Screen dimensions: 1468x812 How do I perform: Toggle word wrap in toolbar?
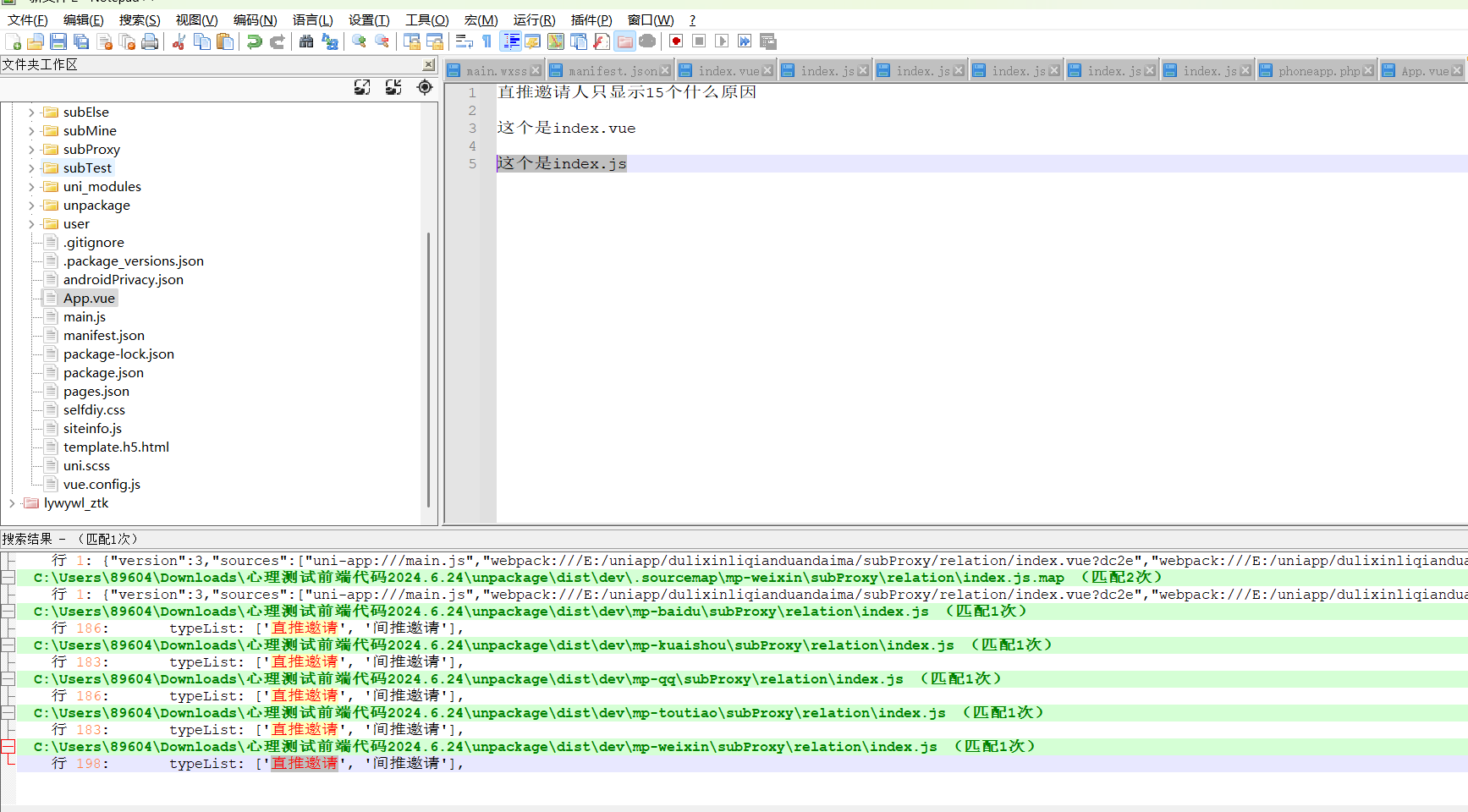(464, 41)
